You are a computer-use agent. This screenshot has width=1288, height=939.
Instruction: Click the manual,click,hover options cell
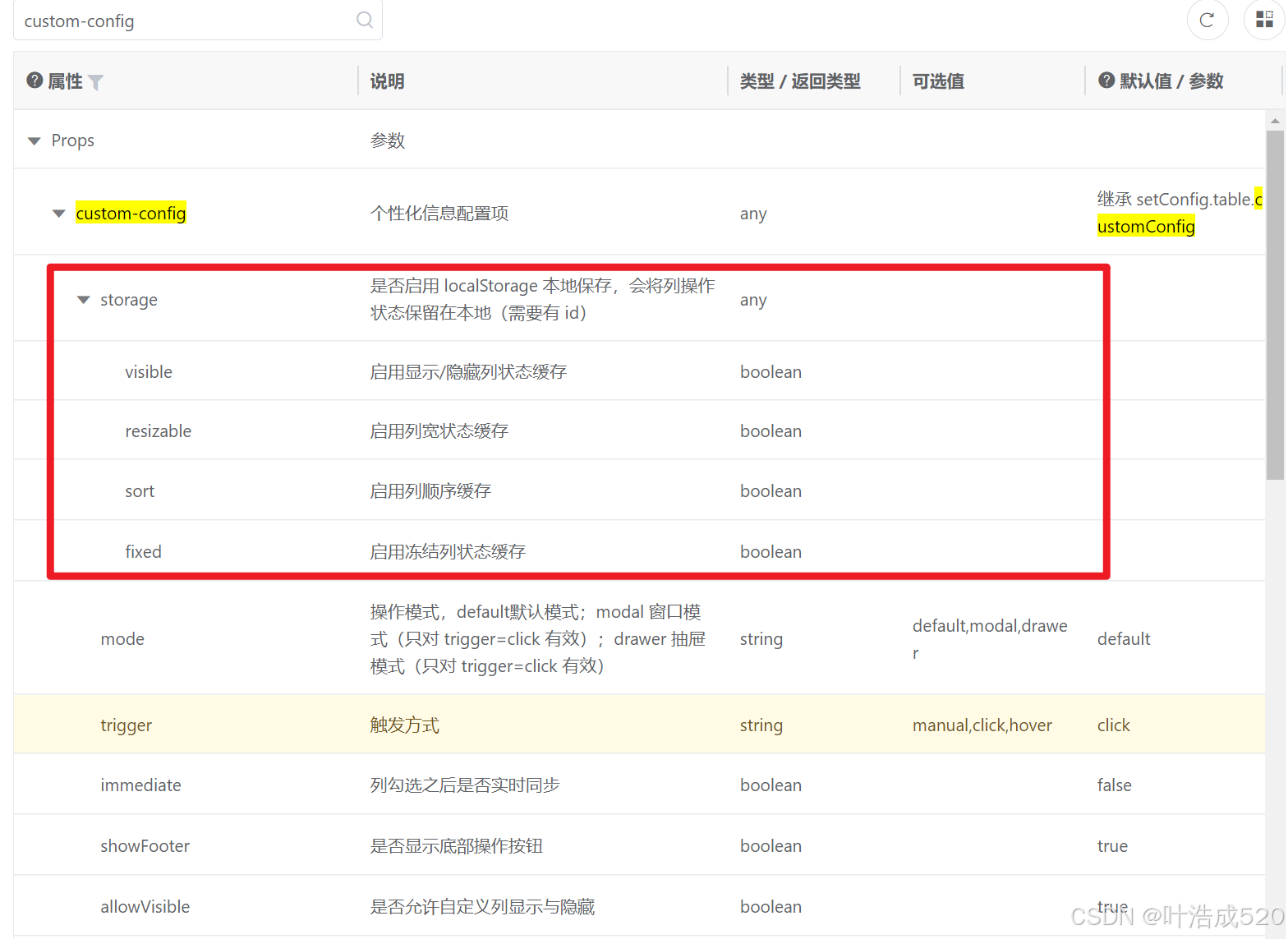tap(982, 725)
